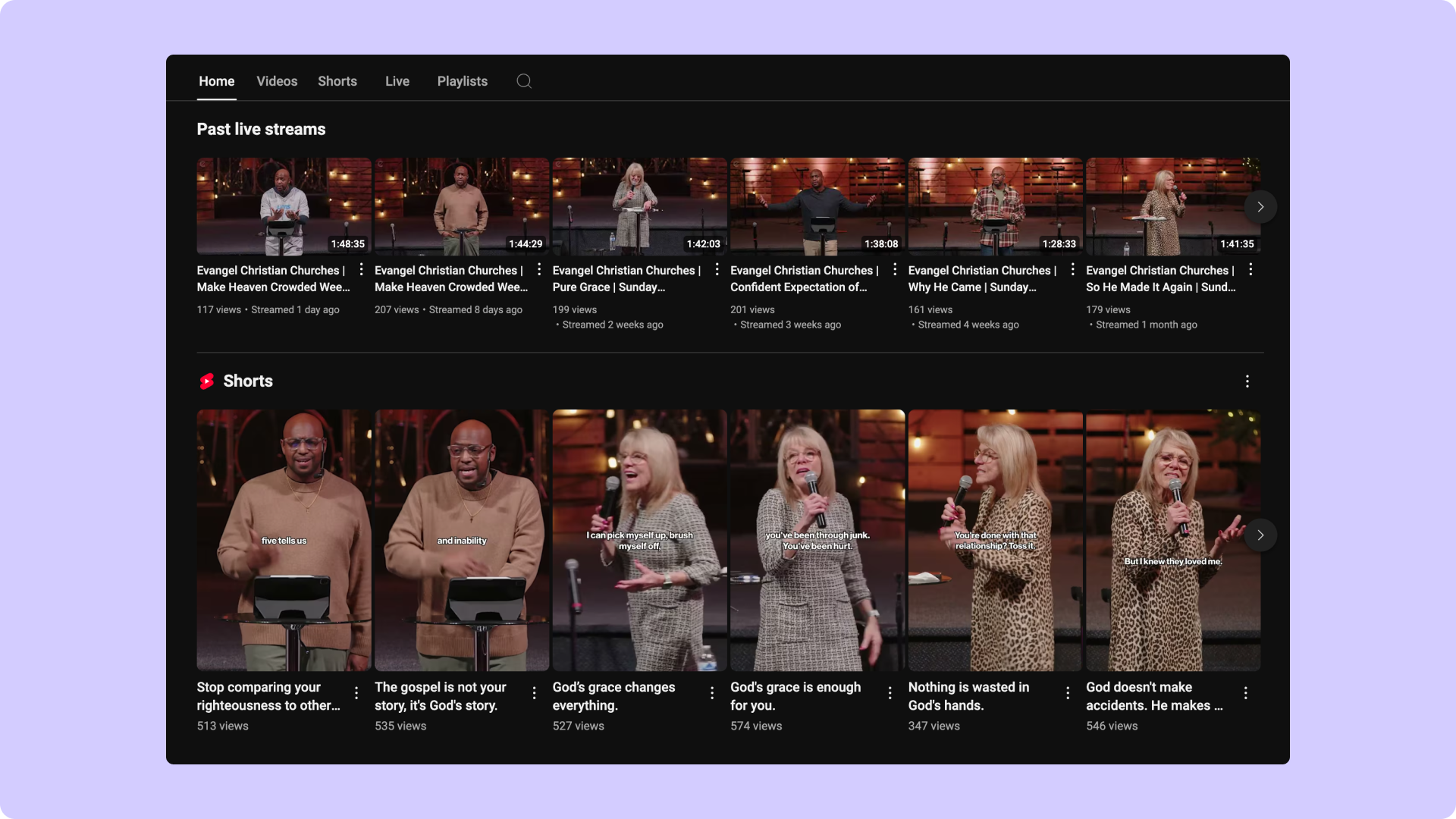Image resolution: width=1456 pixels, height=819 pixels.
Task: Open options menu for the 1:48:35 stream
Action: 361,269
